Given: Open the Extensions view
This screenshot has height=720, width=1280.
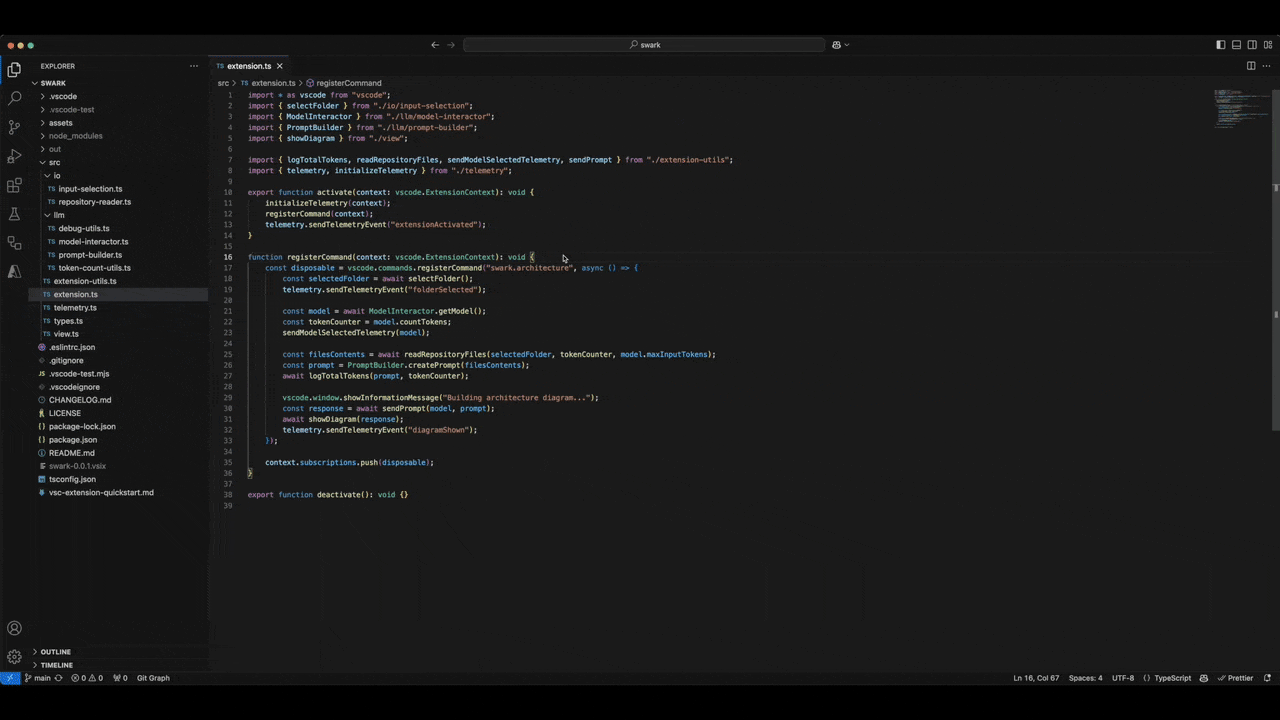Looking at the screenshot, I should (x=14, y=185).
